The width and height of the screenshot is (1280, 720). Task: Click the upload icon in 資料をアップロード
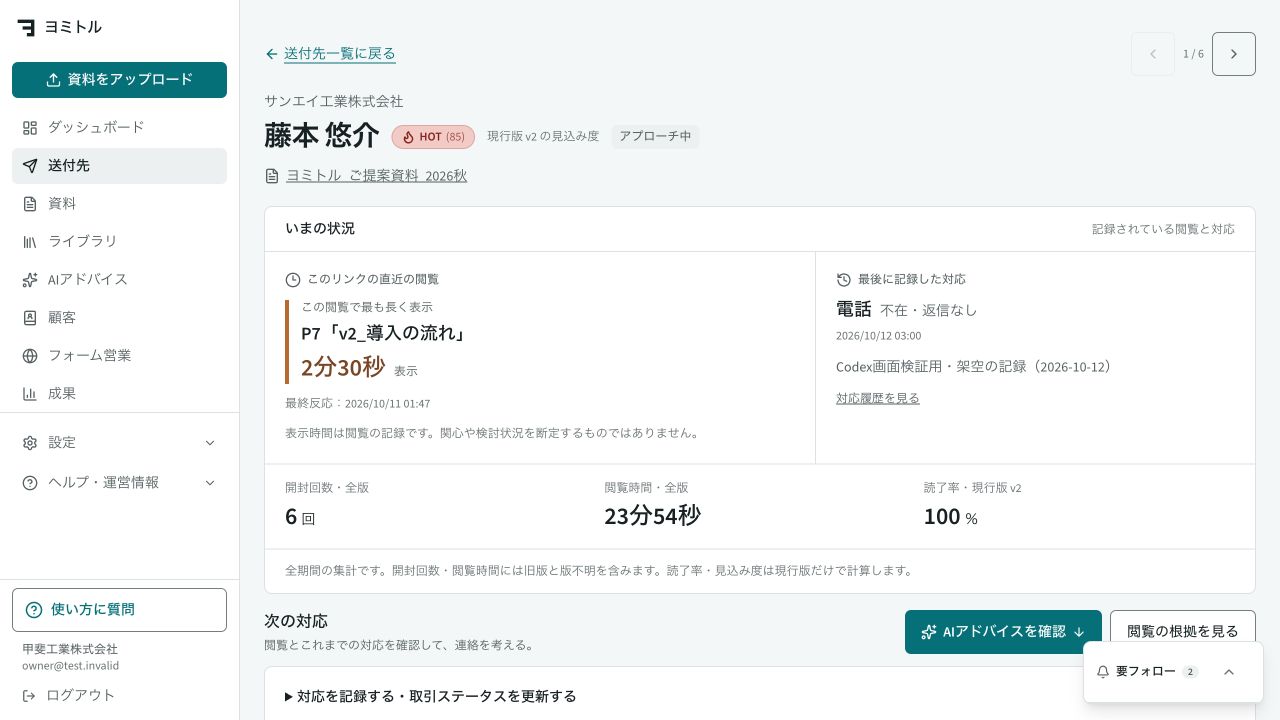[x=54, y=80]
